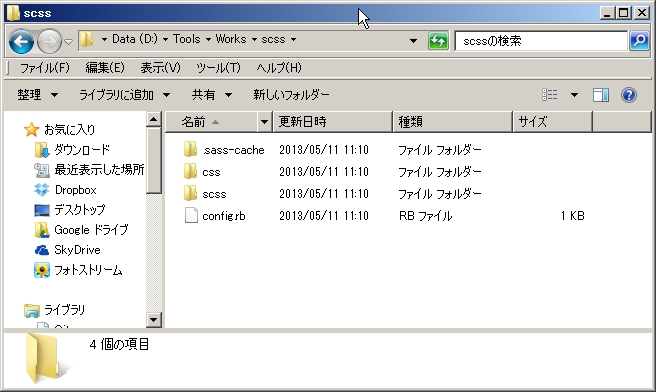Expand the arrow after "scss" breadcrumb
This screenshot has width=656, height=392.
click(293, 40)
